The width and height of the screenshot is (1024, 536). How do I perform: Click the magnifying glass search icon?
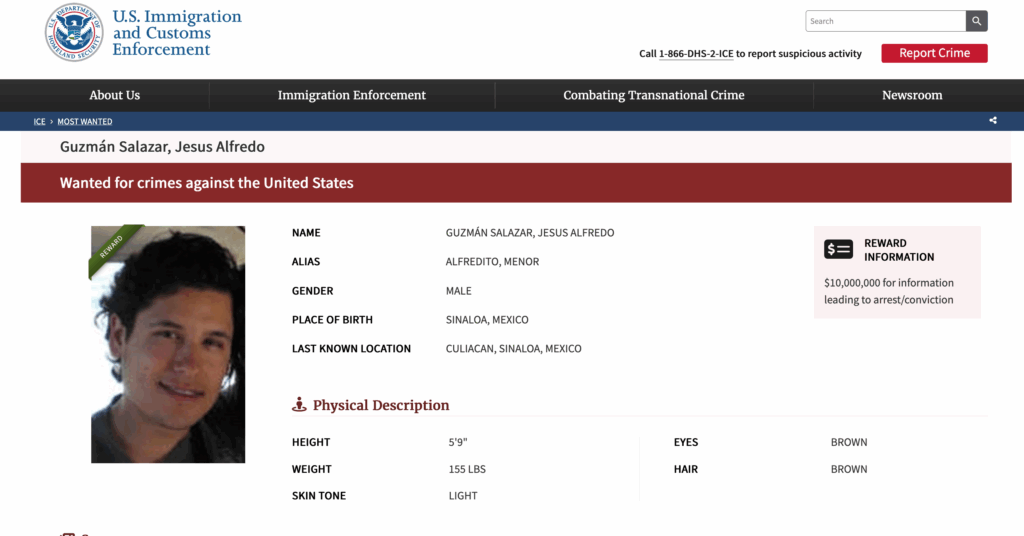tap(977, 21)
